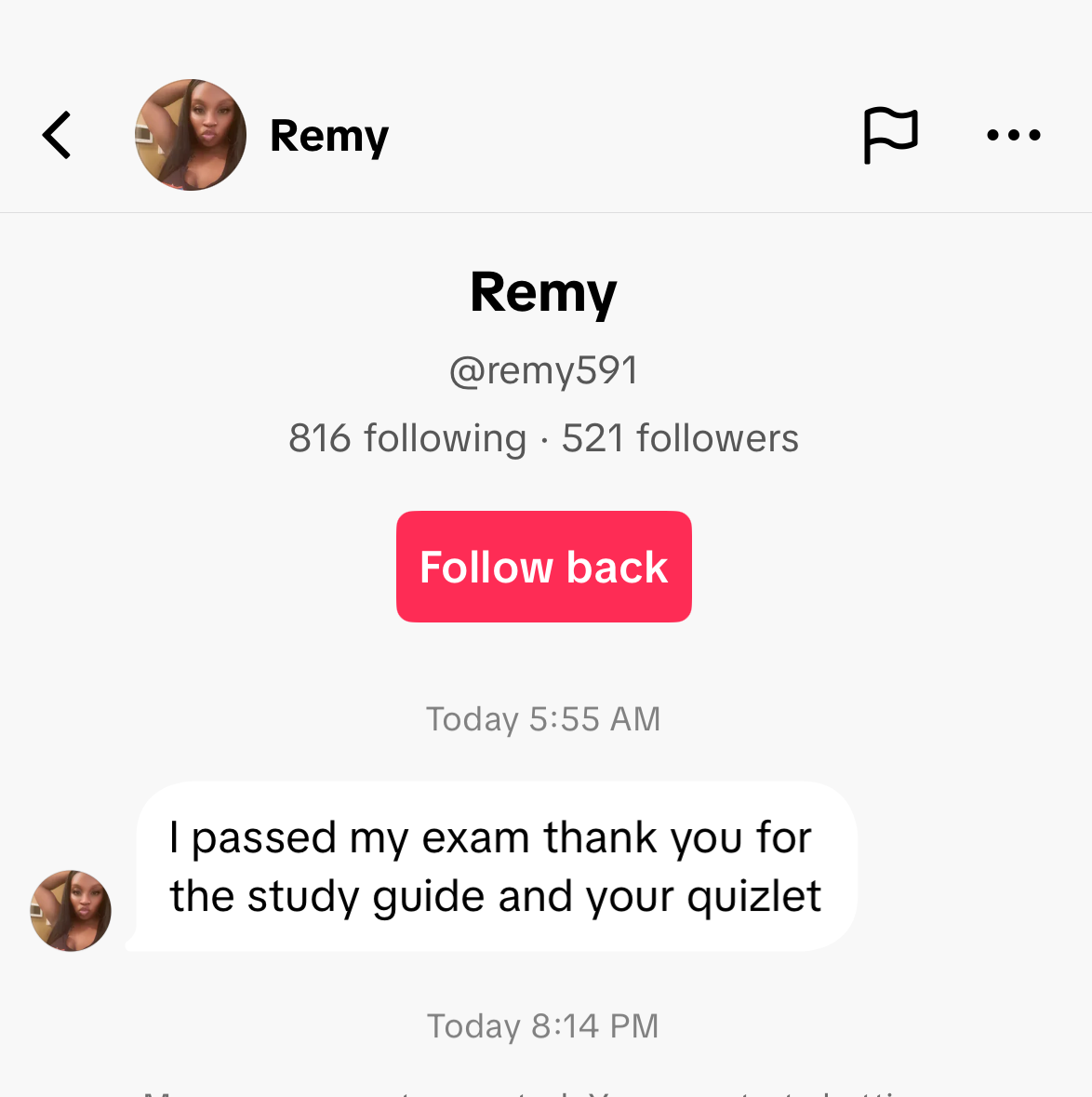Open the three-dot more options menu
Screen dimensions: 1092x1097
1013,136
